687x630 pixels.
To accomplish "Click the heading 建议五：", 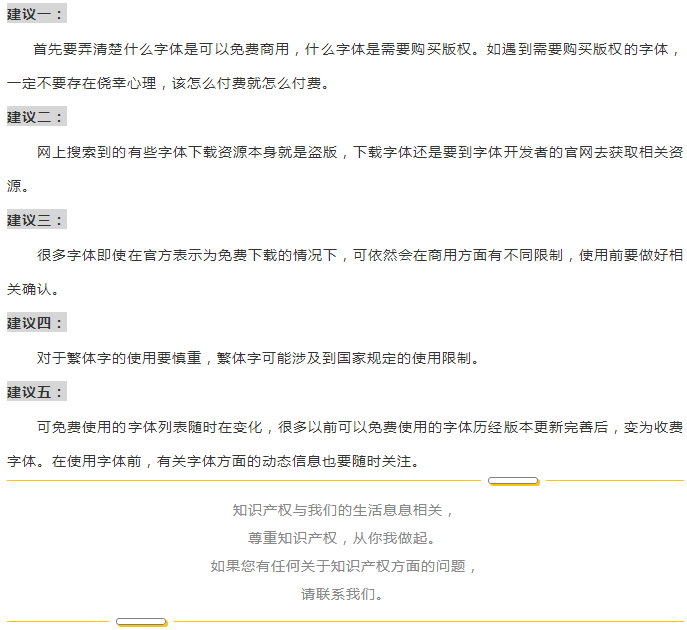I will pyautogui.click(x=37, y=391).
